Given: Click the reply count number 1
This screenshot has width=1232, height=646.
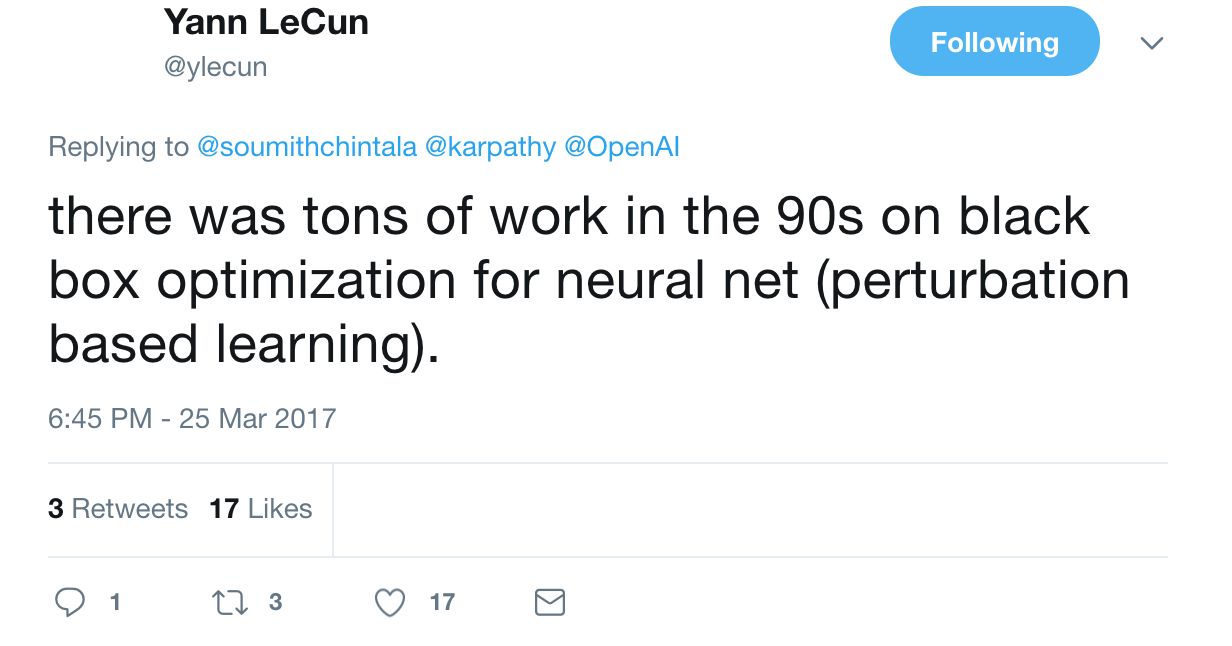Looking at the screenshot, I should [x=115, y=602].
